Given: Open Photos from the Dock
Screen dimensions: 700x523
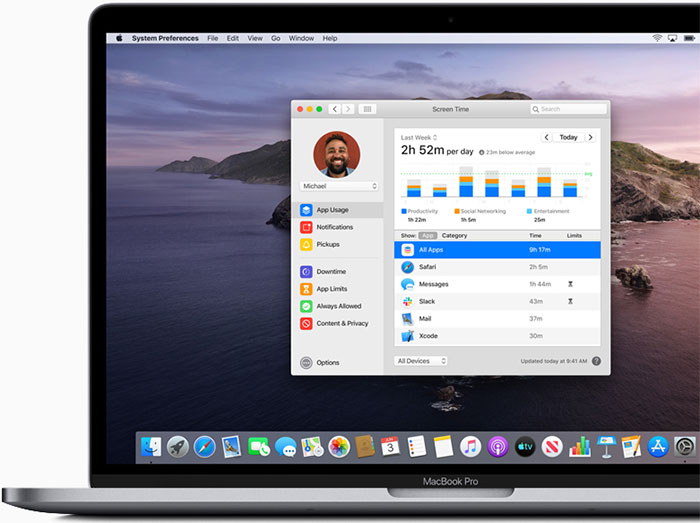Looking at the screenshot, I should 339,447.
